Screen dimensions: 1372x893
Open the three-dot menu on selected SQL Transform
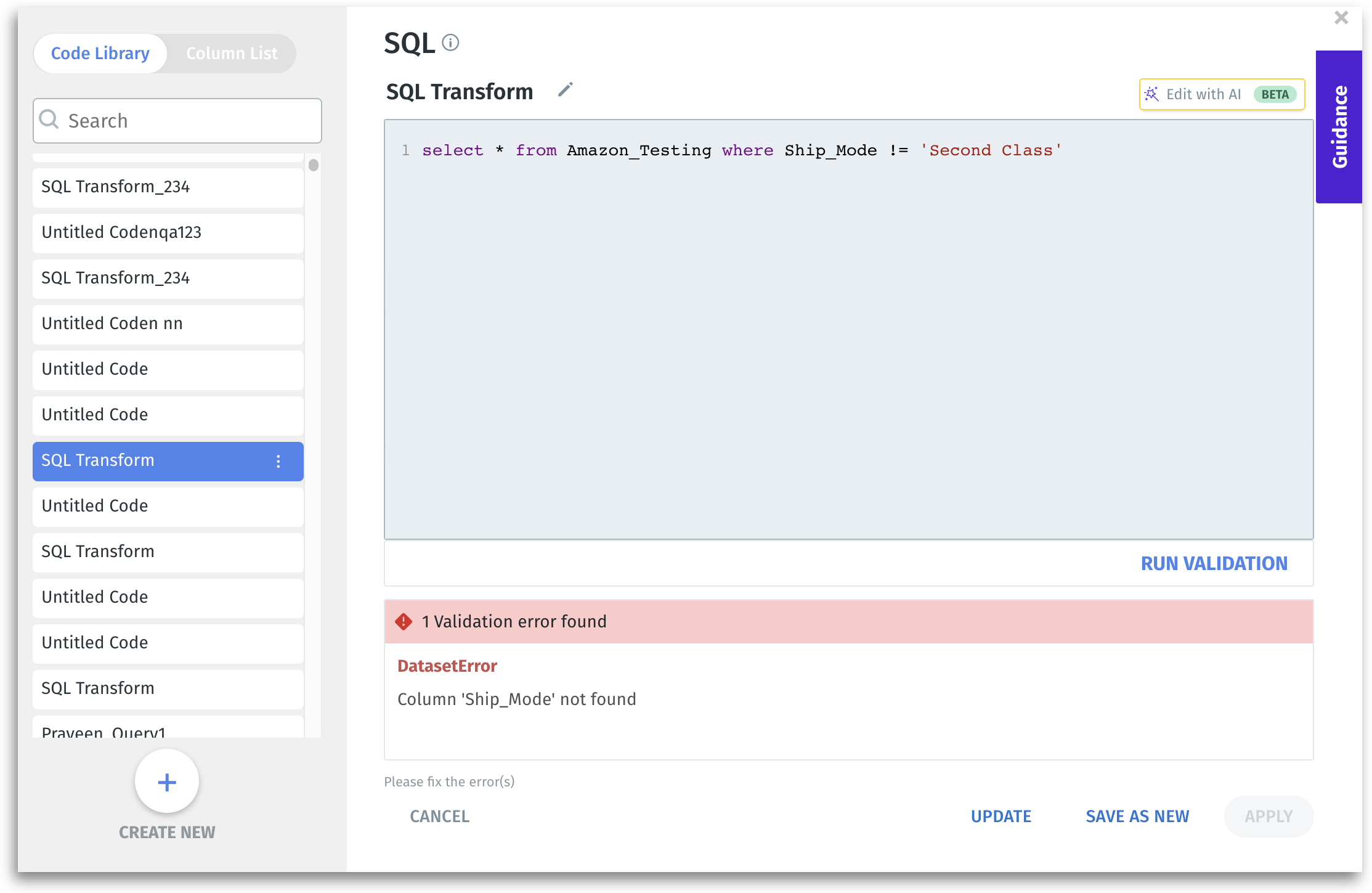pyautogui.click(x=278, y=461)
